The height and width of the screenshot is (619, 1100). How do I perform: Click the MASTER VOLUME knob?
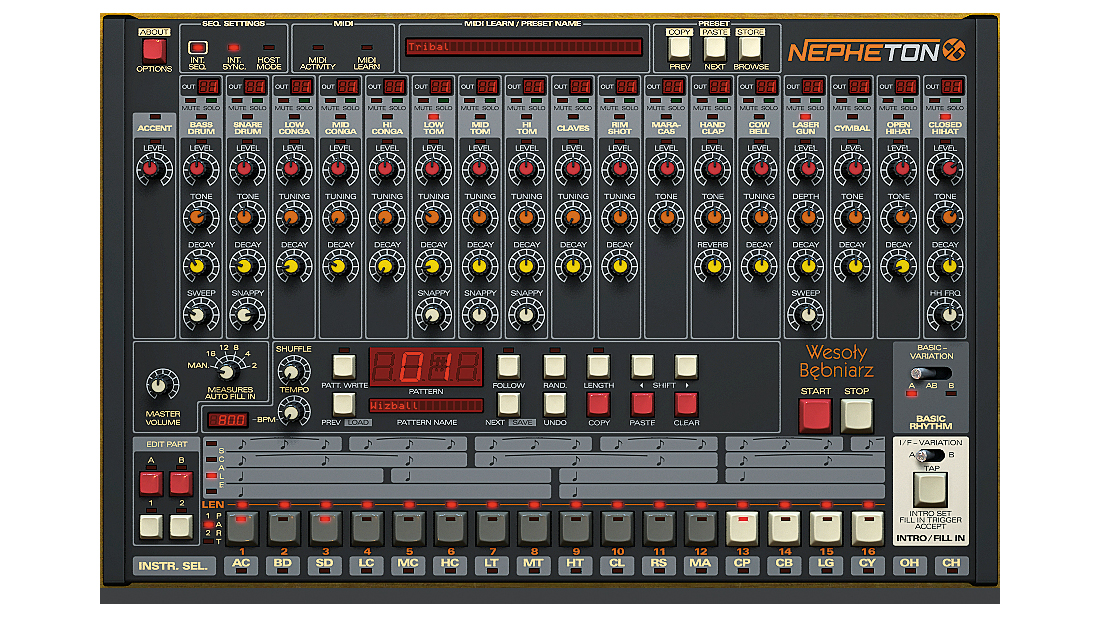click(x=162, y=385)
